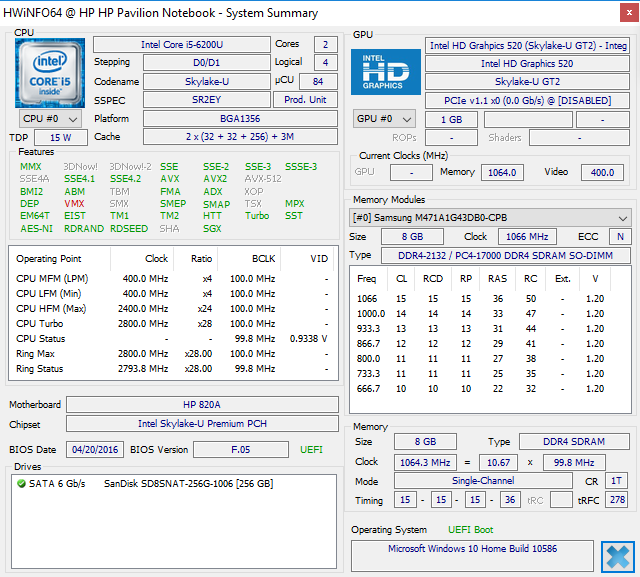Click the Intel Core i5 logo image
Screen dimensions: 640x577
tap(50, 73)
